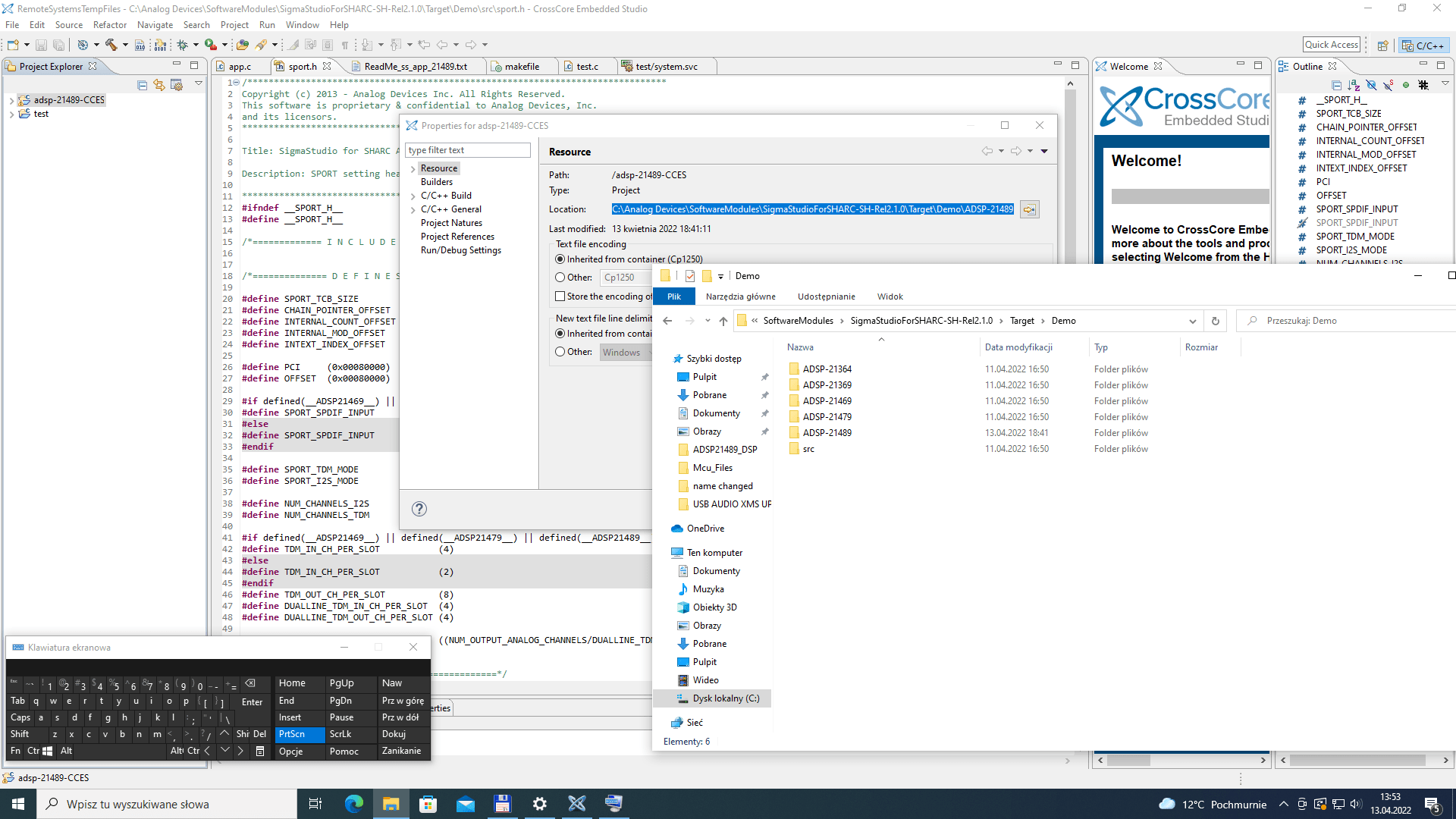
Task: Select Project Natures in Properties tree
Action: [x=451, y=223]
